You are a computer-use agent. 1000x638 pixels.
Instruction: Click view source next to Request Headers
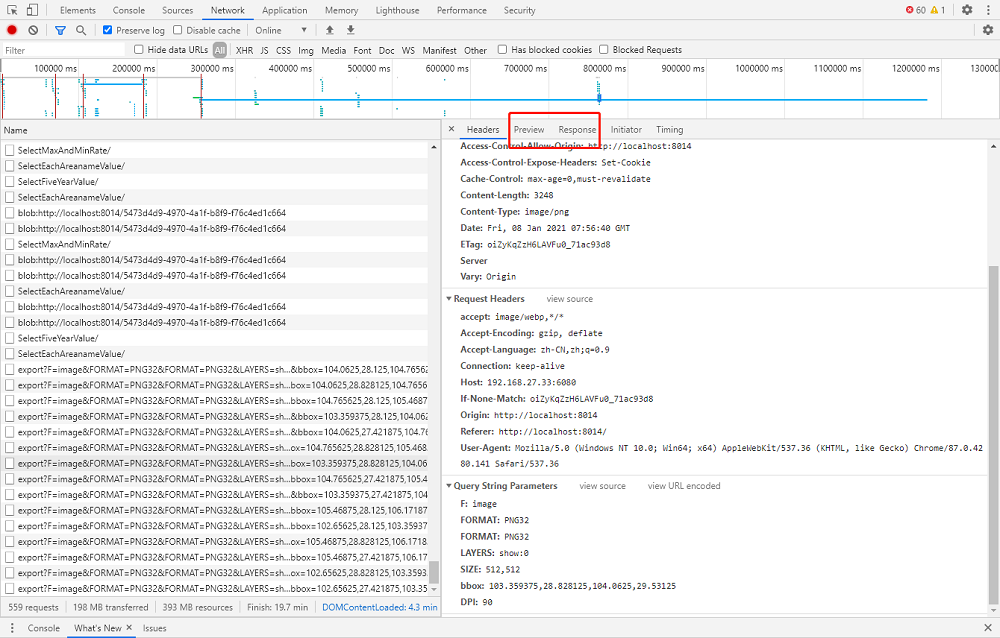pos(570,299)
